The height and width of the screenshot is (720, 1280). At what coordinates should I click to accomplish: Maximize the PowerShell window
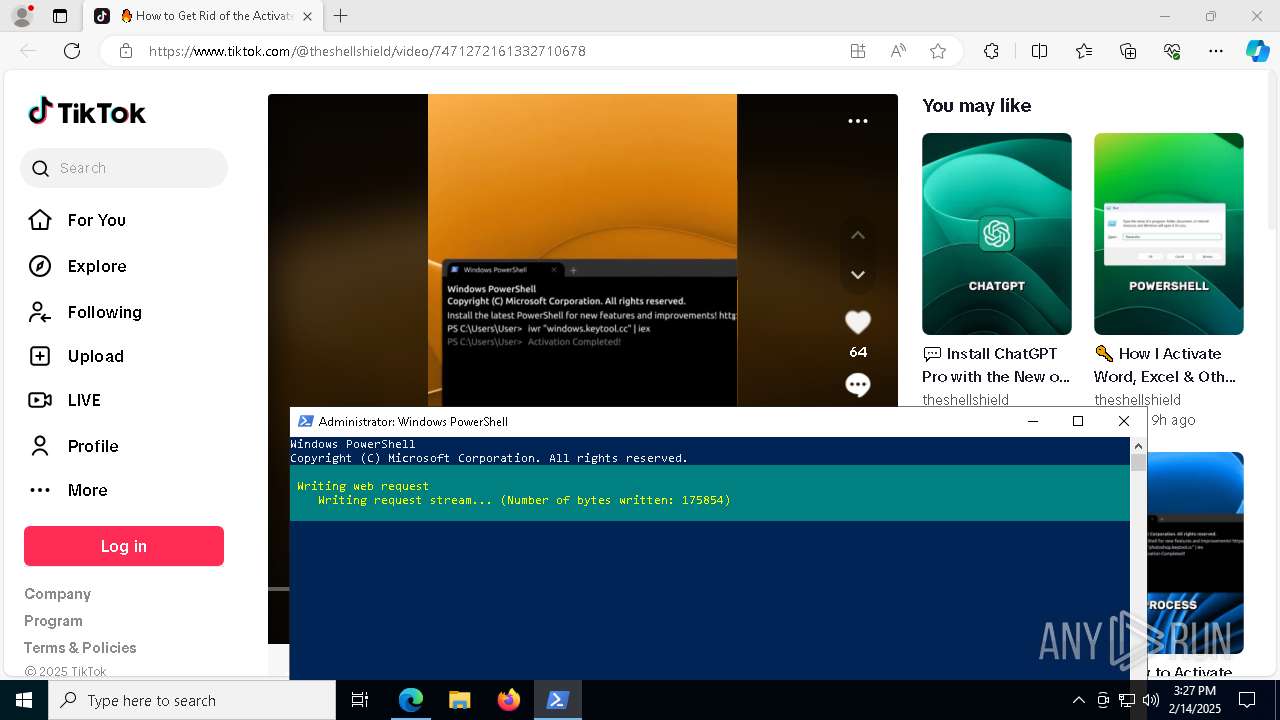pyautogui.click(x=1078, y=421)
